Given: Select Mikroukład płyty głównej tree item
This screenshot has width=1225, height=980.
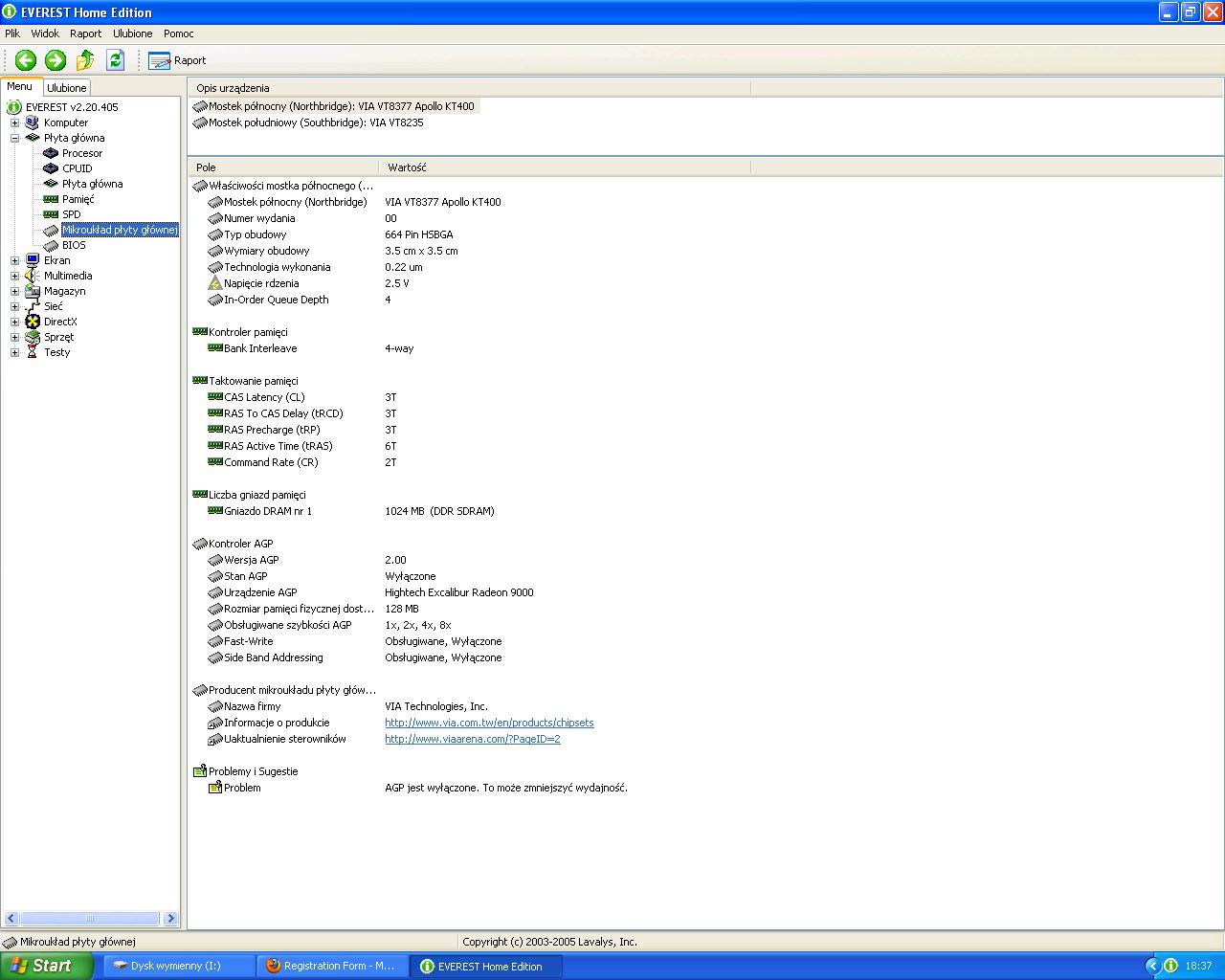Looking at the screenshot, I should click(120, 230).
